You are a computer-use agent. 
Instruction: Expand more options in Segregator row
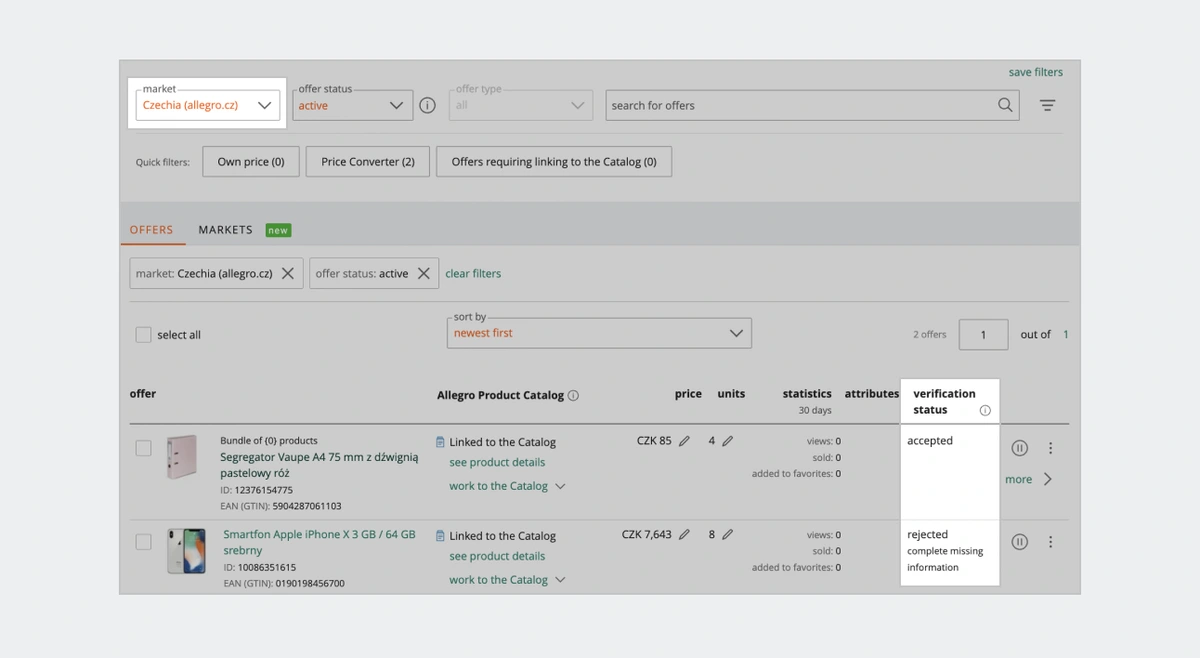(1028, 479)
